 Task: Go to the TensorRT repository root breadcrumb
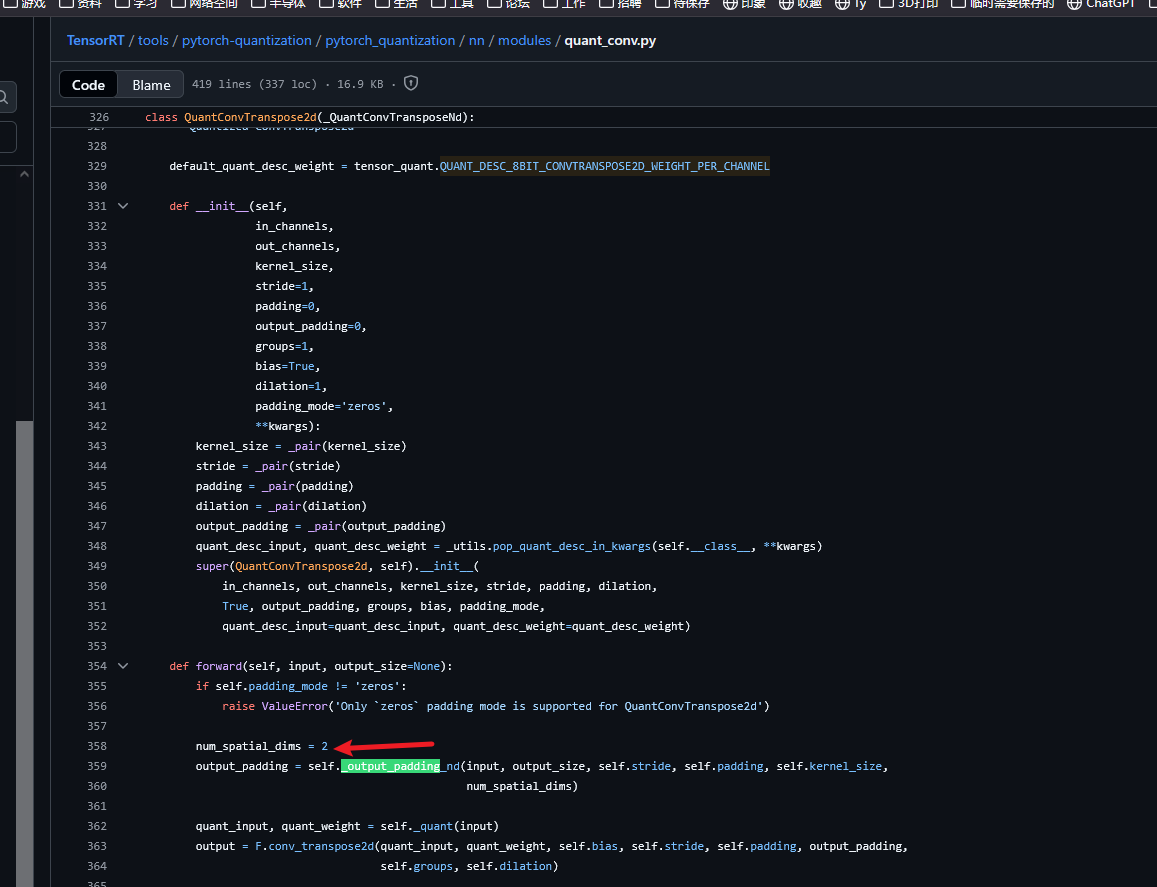(x=95, y=41)
